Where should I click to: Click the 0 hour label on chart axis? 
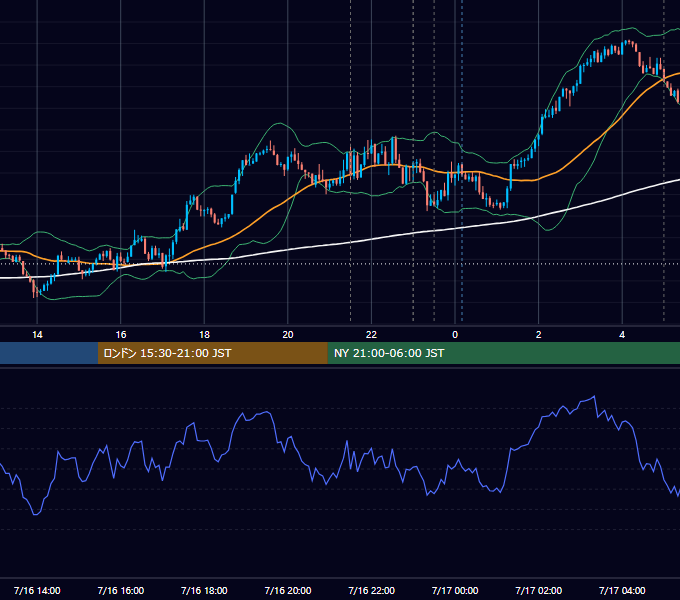[x=455, y=335]
